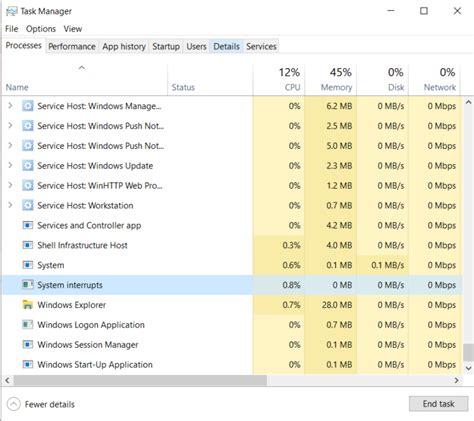Click the 0.7% CPU value
Screen dimensions: 474x421
291,305
